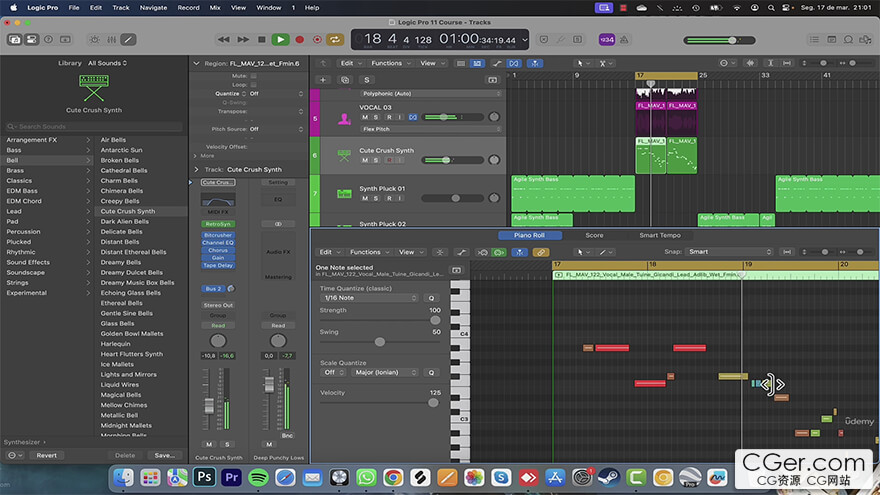Viewport: 880px width, 495px height.
Task: Stop playback with the Stop button
Action: (x=262, y=39)
